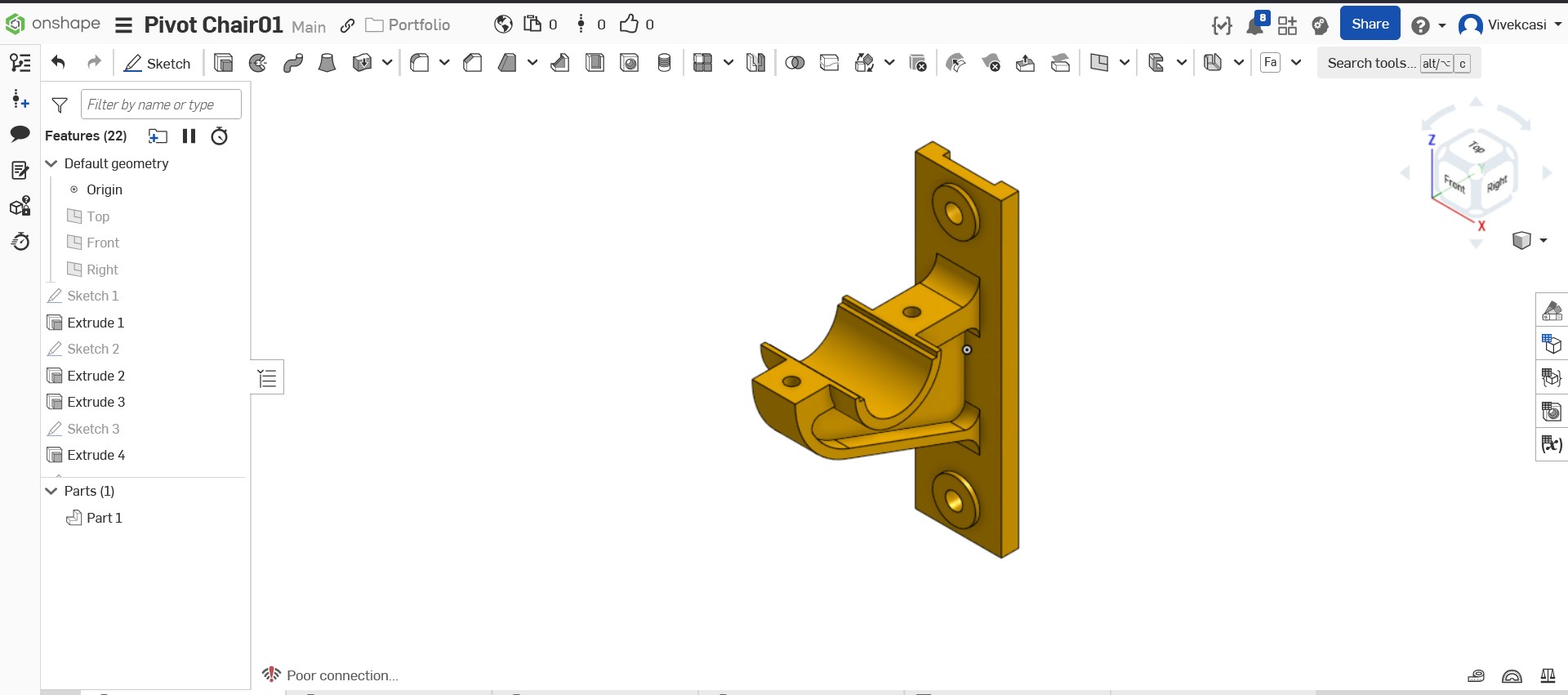Screen dimensions: 1568x695
Task: Start a new Sketch
Action: tap(157, 63)
